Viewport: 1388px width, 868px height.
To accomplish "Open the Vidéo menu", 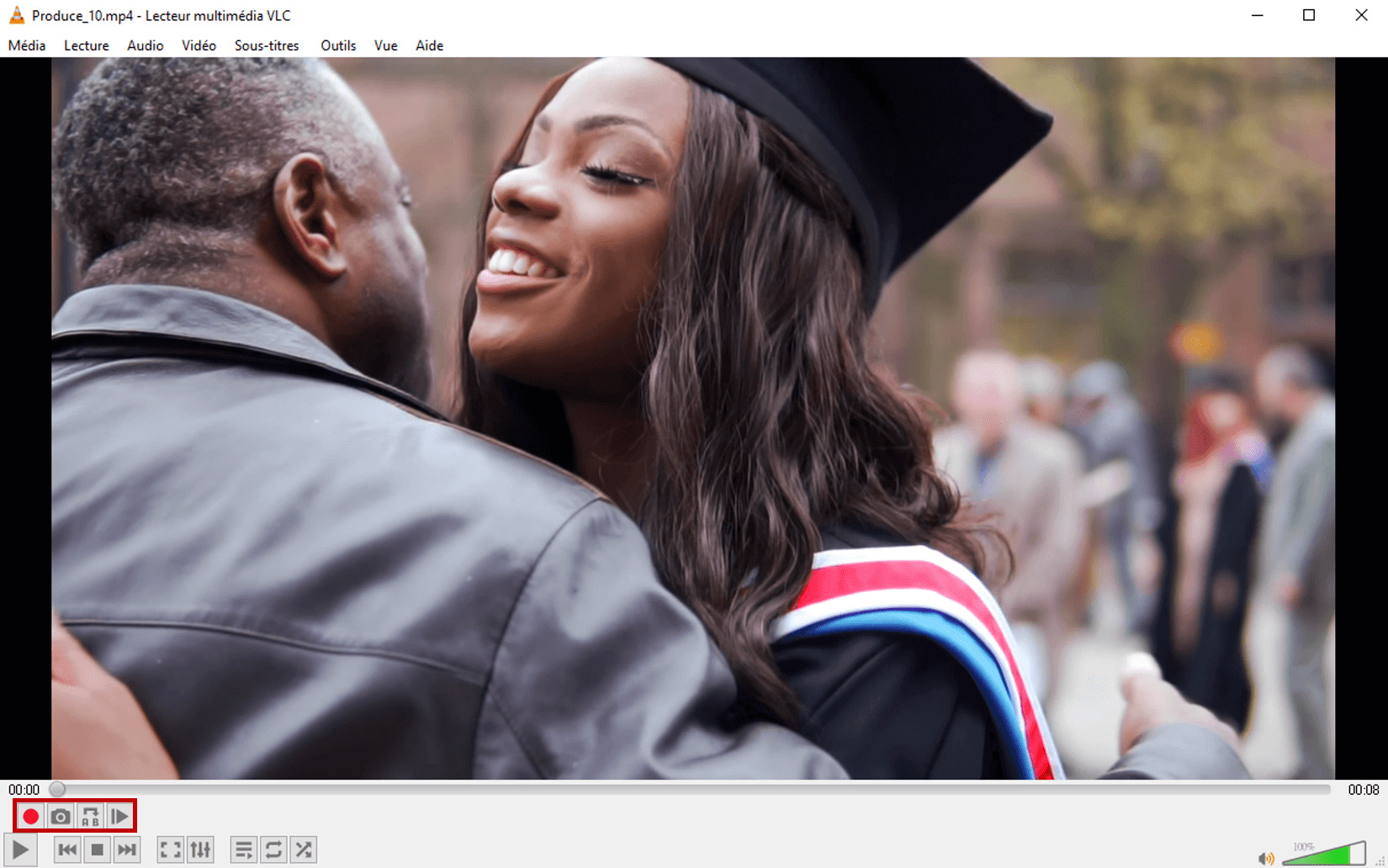I will (x=199, y=45).
